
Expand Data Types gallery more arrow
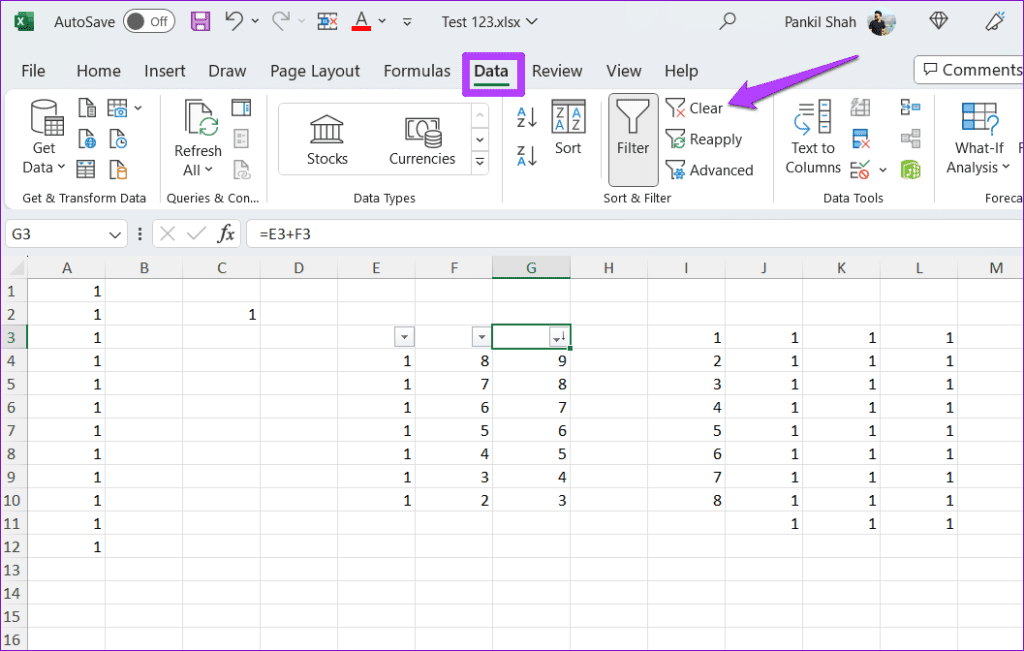[480, 161]
